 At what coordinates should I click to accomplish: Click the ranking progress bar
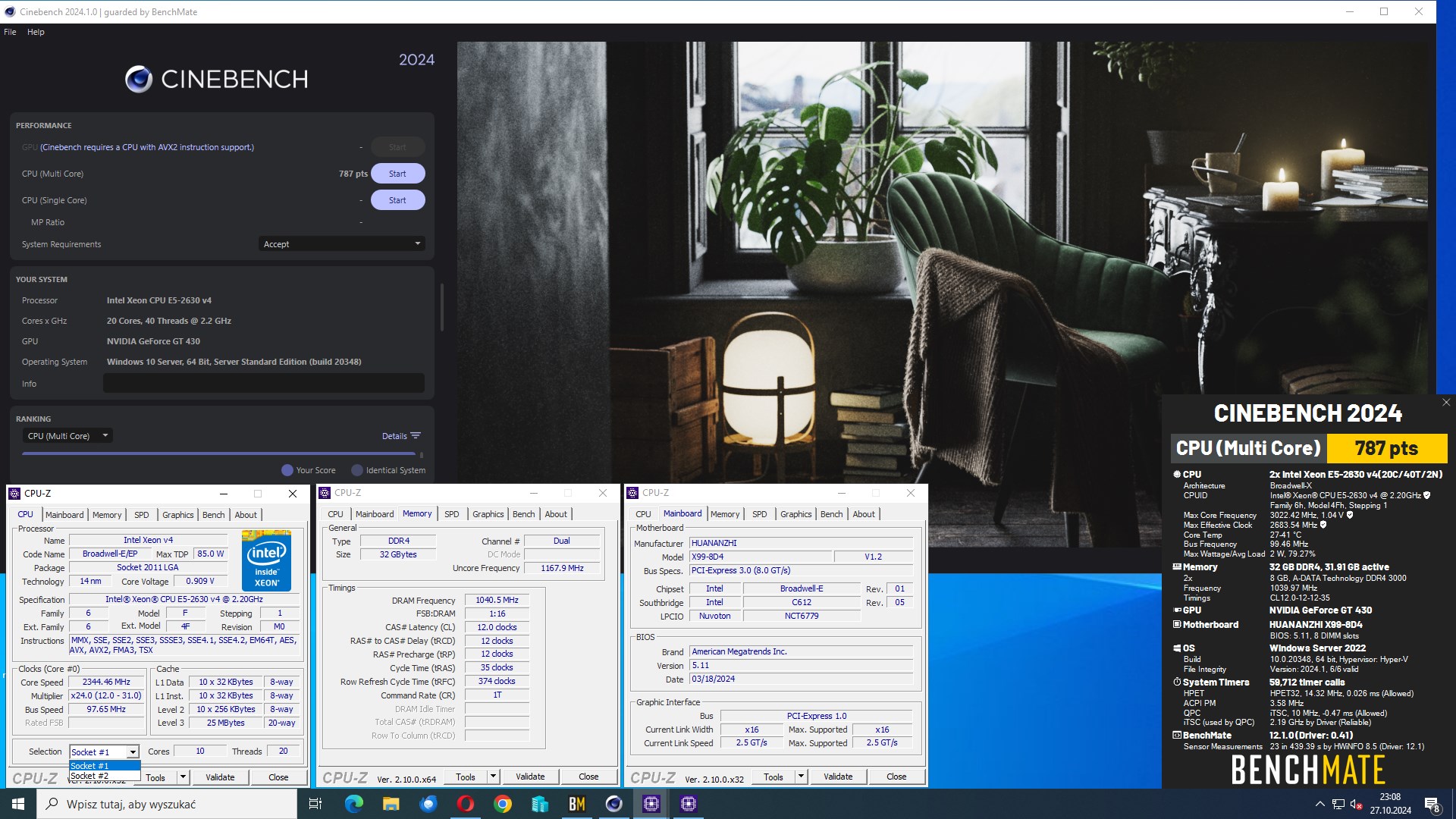click(220, 453)
